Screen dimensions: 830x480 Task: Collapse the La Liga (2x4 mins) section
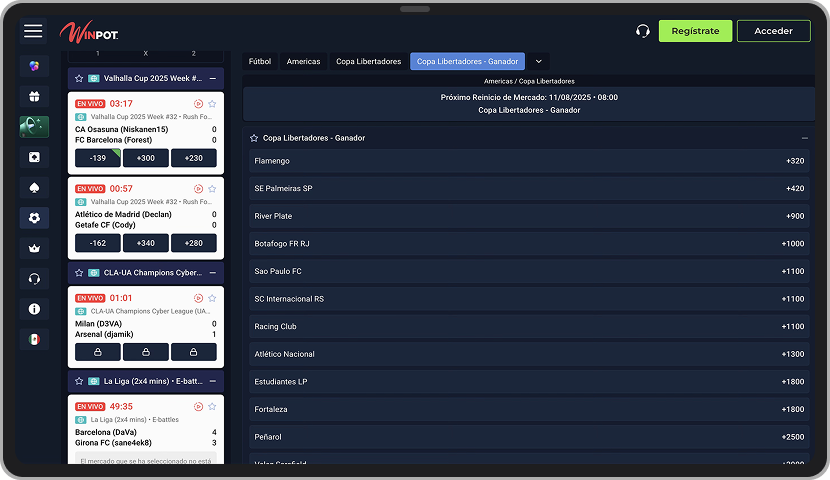[x=213, y=381]
